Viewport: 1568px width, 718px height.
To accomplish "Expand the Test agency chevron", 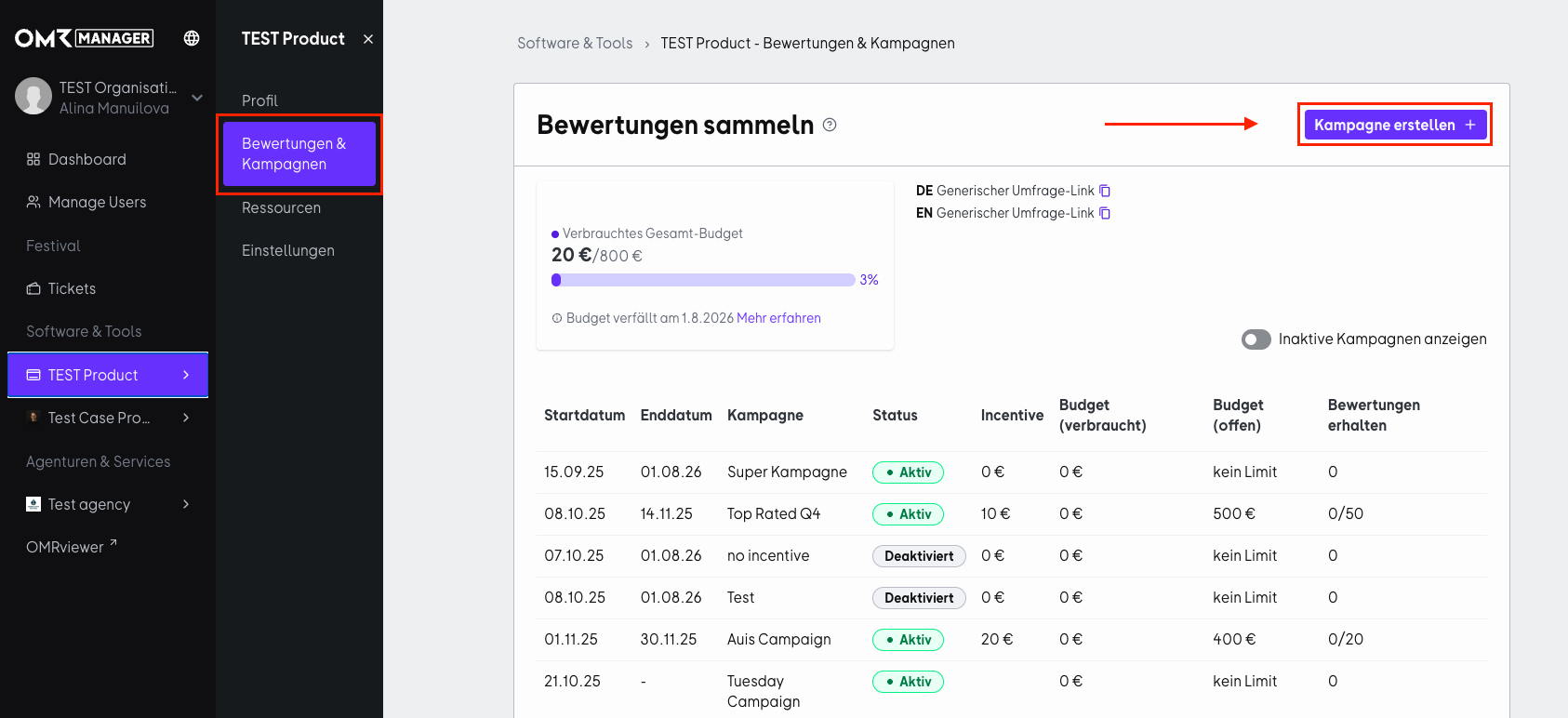I will click(x=186, y=504).
